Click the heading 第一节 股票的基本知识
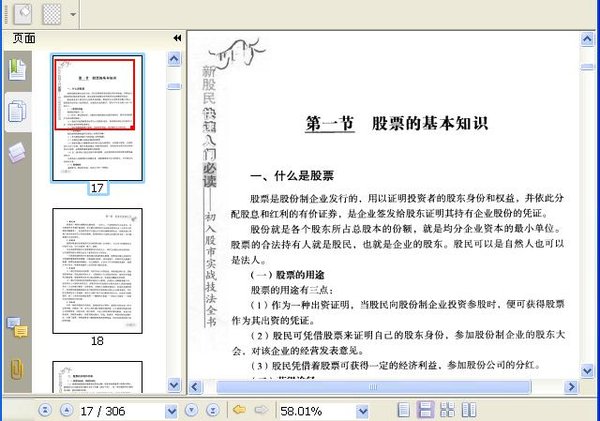600x421 pixels. (396, 124)
